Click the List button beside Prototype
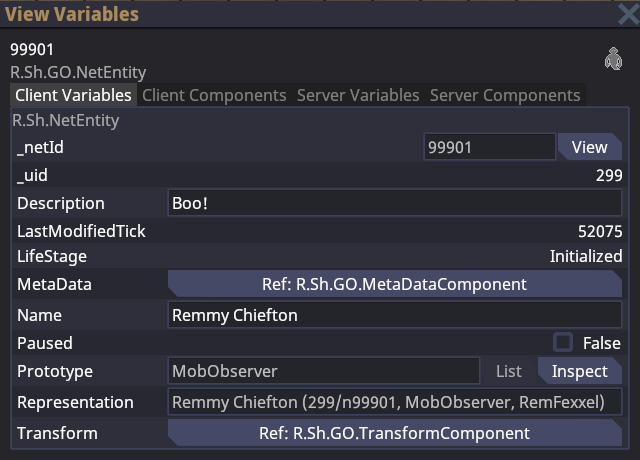 pos(509,371)
